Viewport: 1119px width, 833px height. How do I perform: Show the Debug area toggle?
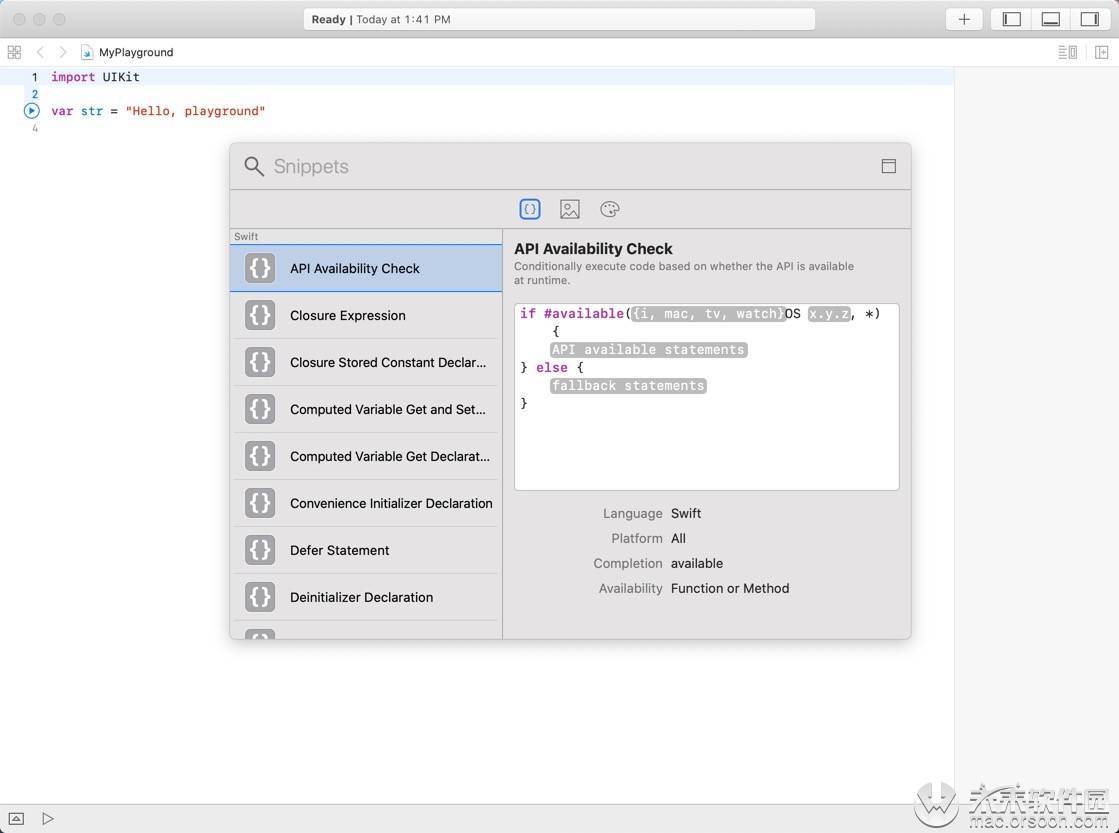(1050, 19)
